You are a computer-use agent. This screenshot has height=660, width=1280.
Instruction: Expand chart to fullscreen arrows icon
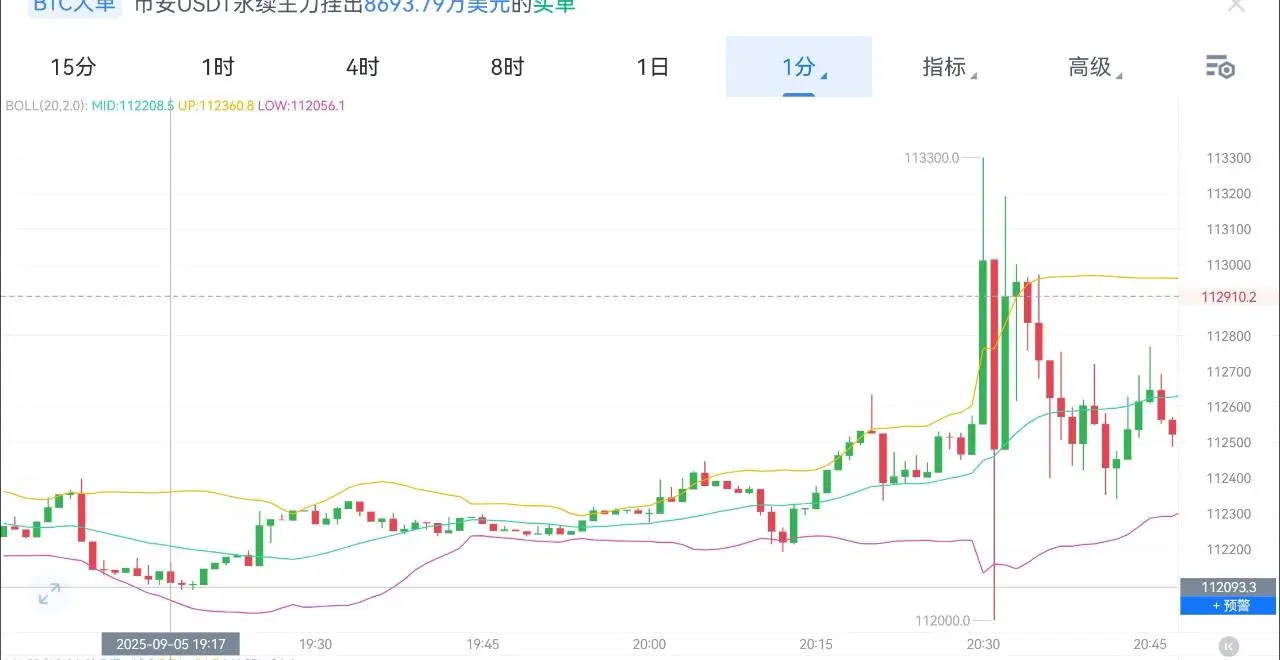pos(49,594)
